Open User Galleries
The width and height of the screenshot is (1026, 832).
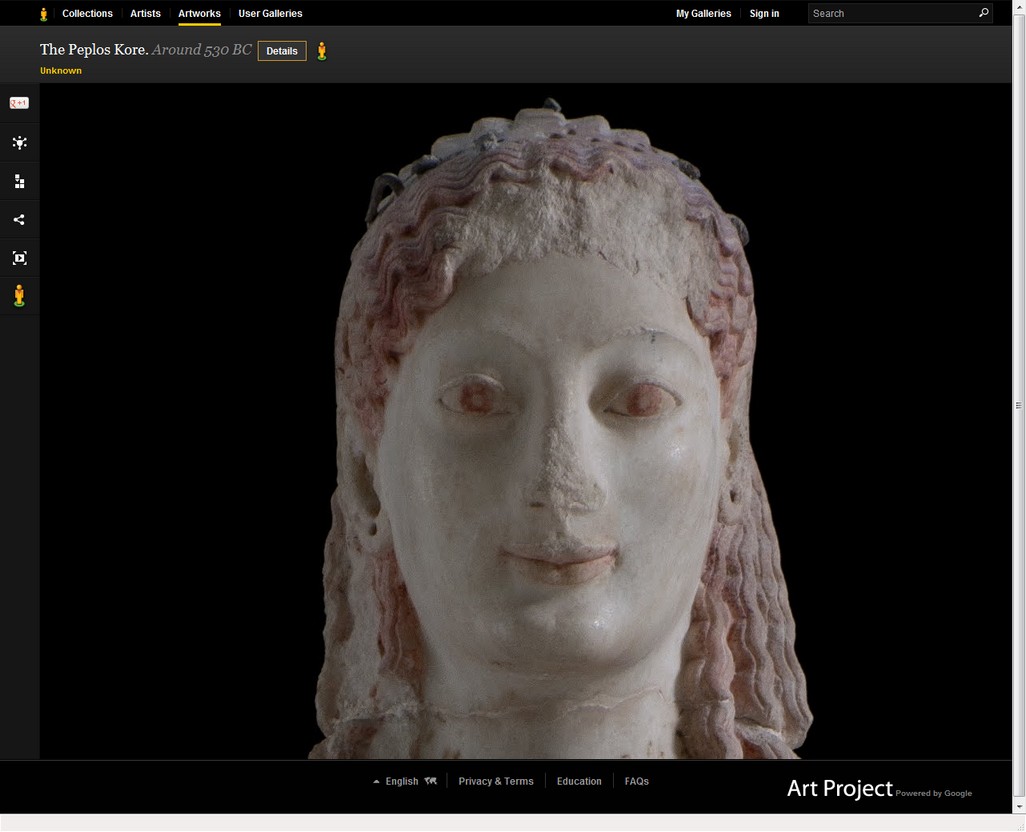point(270,13)
